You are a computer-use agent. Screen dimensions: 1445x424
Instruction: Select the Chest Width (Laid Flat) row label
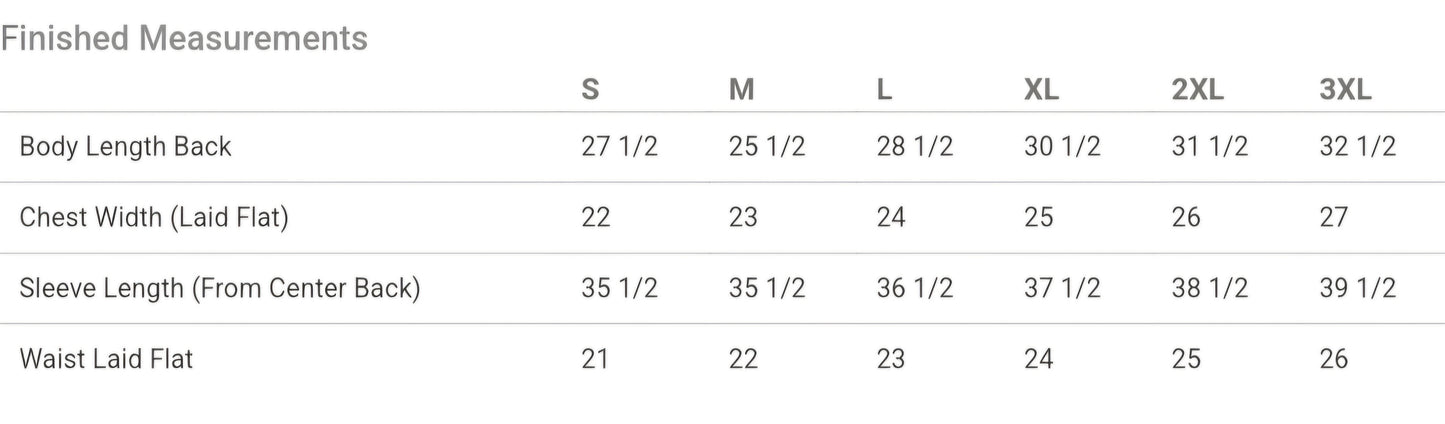click(x=154, y=217)
